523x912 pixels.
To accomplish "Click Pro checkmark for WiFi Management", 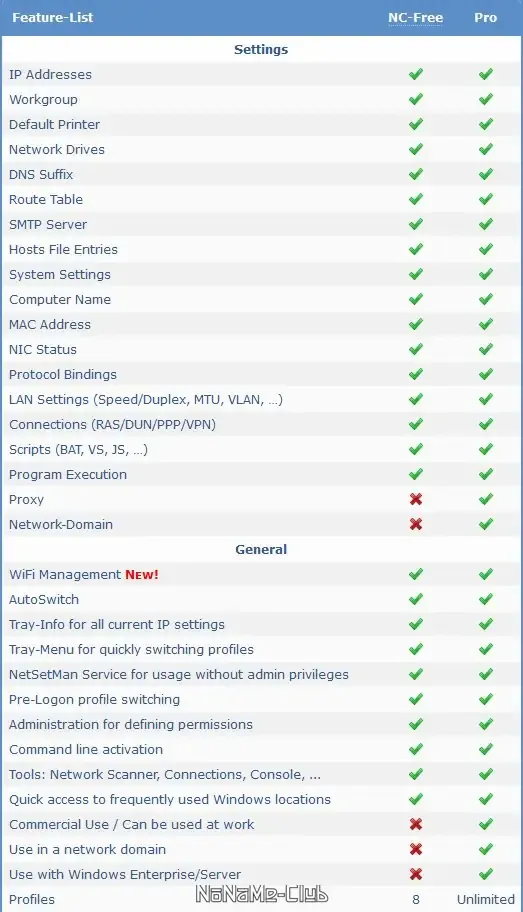I will pyautogui.click(x=486, y=574).
